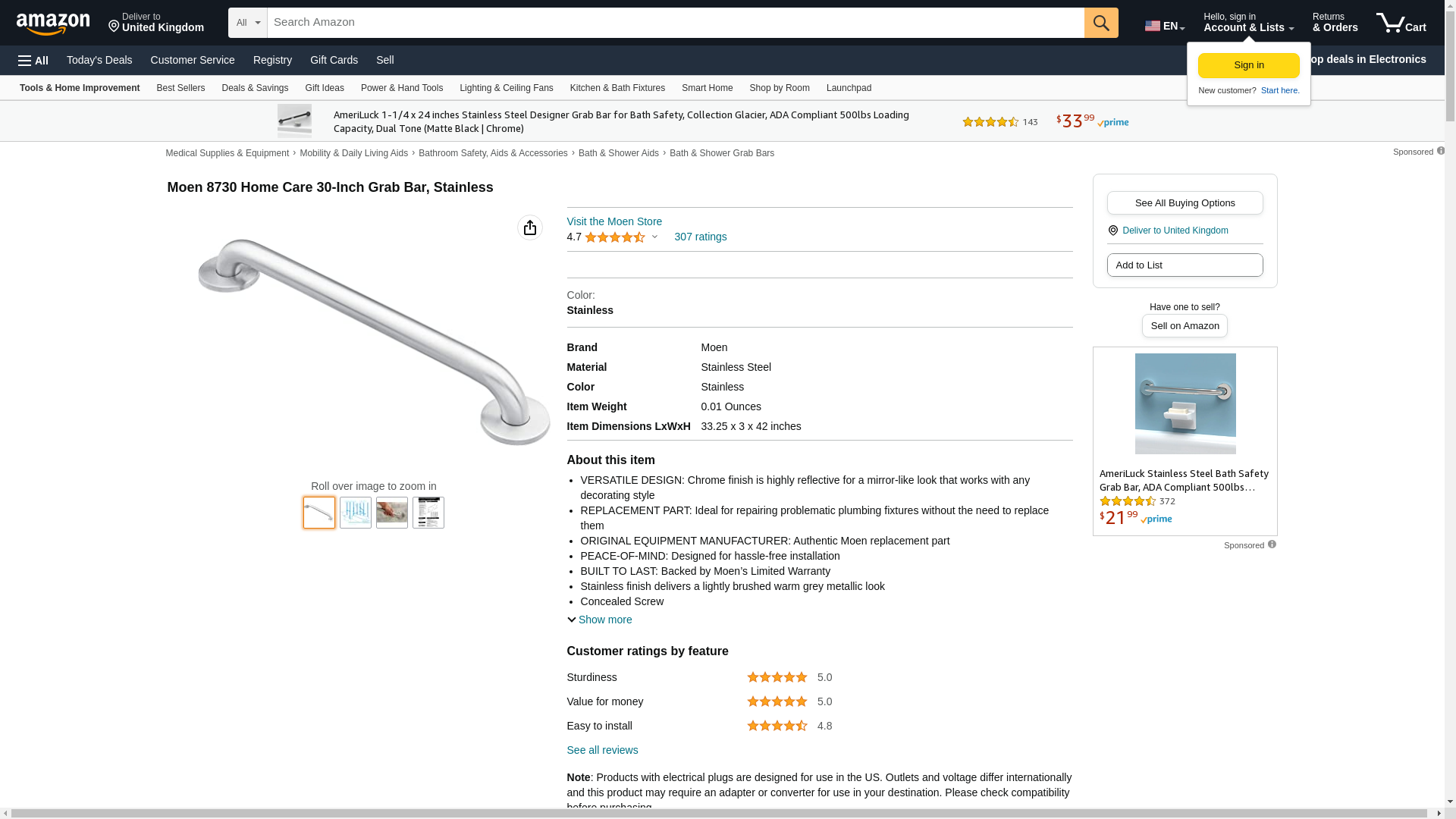Click in the Search Amazon field
Viewport: 1456px width, 819px height.
(675, 23)
